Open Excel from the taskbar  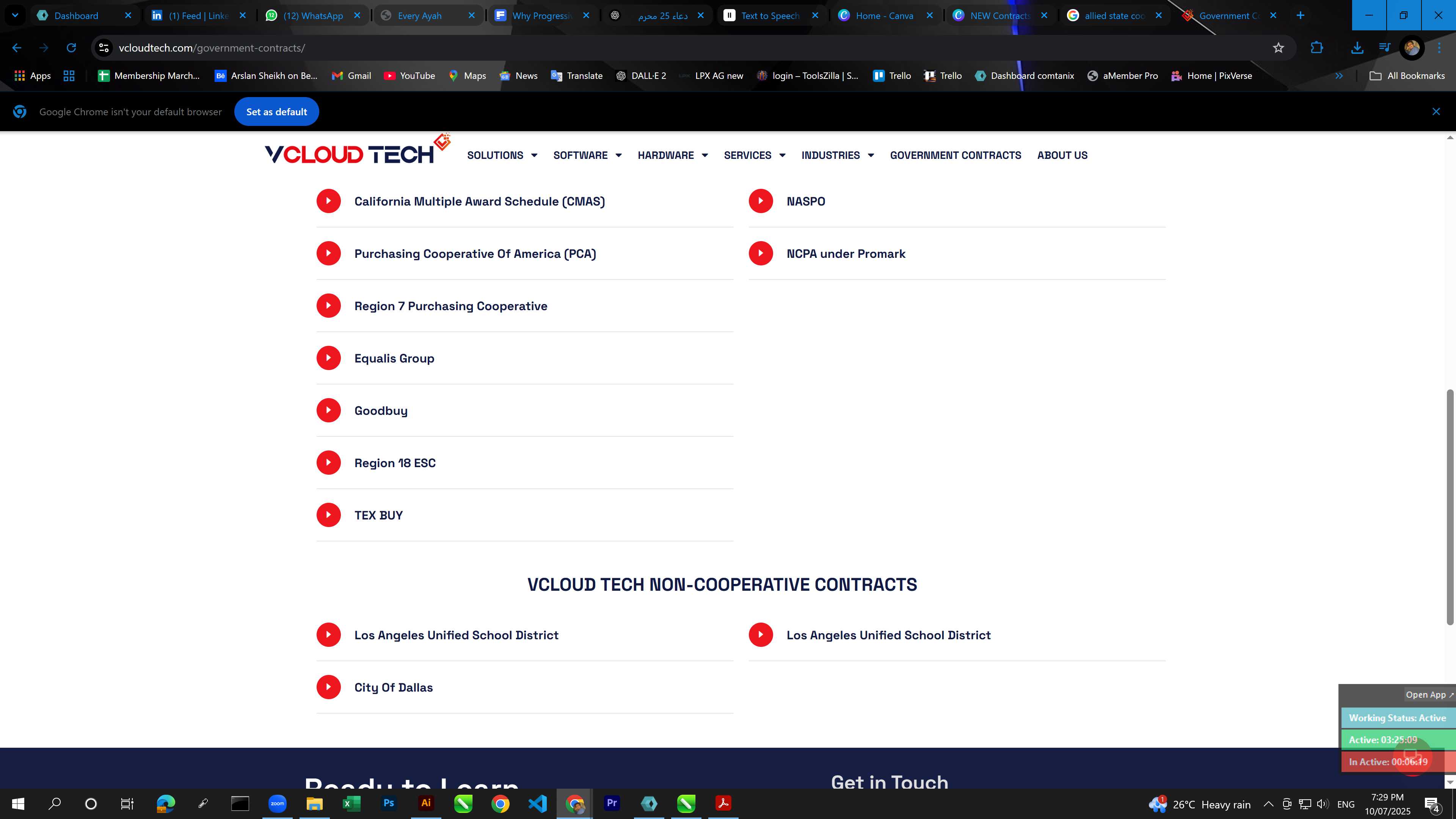click(351, 803)
